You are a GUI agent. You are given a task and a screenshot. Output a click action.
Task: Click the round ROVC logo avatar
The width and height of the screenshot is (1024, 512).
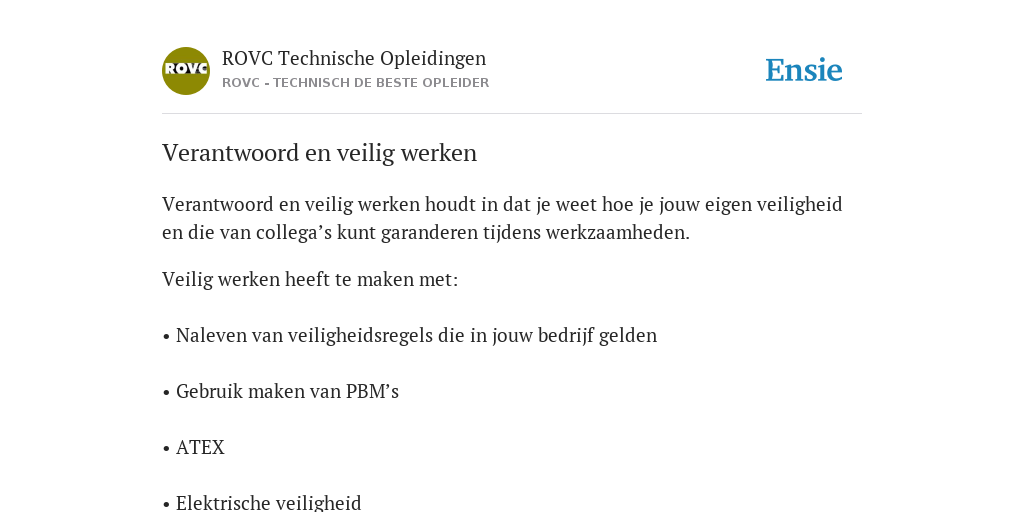click(186, 71)
